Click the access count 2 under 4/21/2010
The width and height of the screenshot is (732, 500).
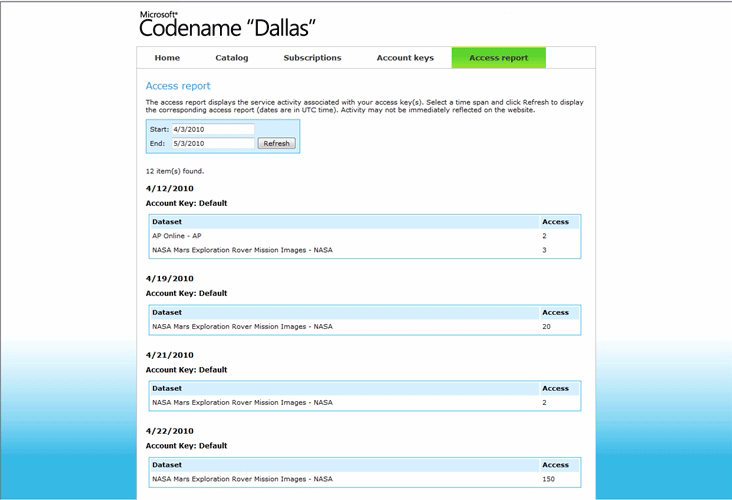pos(544,402)
